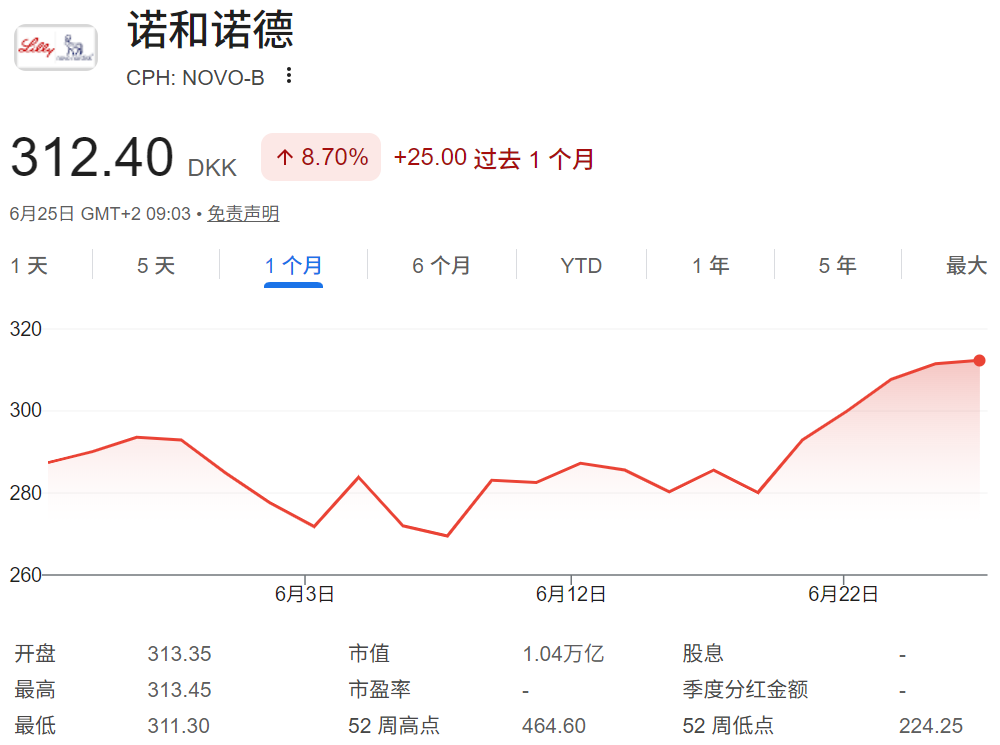Switch to the 5 天 range tab
Viewport: 1000px width, 745px height.
click(156, 265)
